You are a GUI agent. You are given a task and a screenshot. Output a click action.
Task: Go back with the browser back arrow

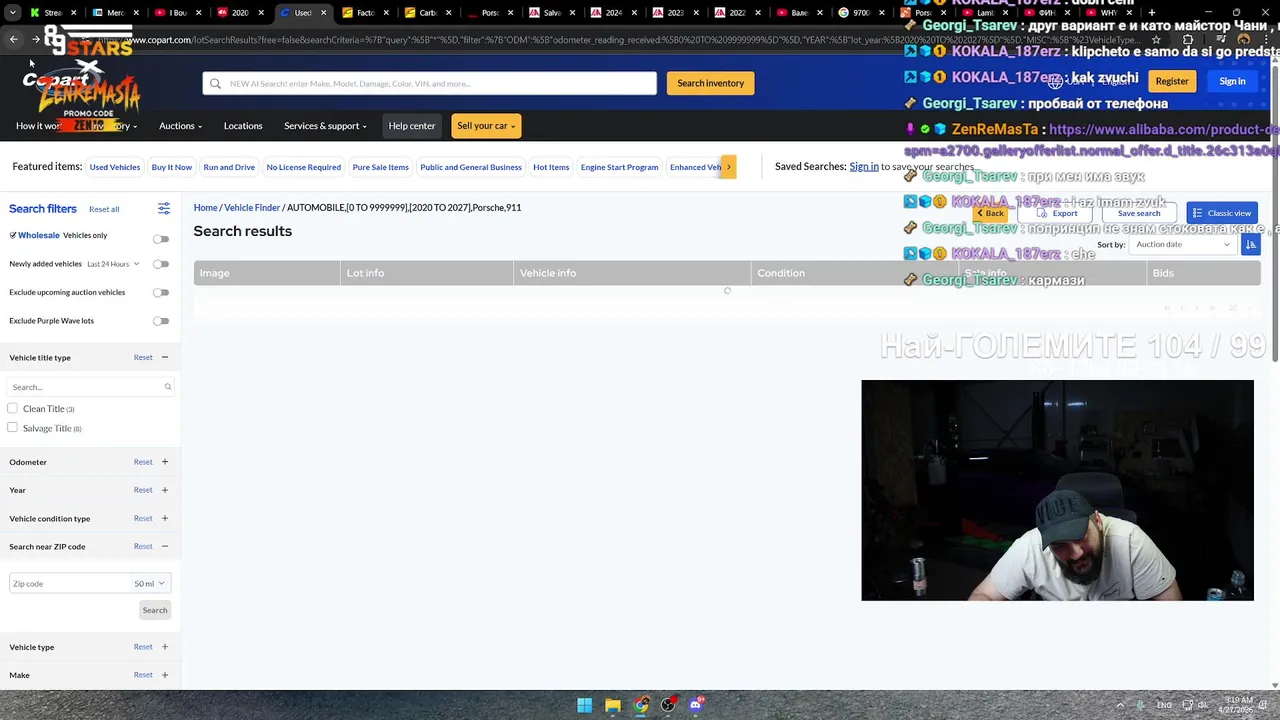(13, 39)
